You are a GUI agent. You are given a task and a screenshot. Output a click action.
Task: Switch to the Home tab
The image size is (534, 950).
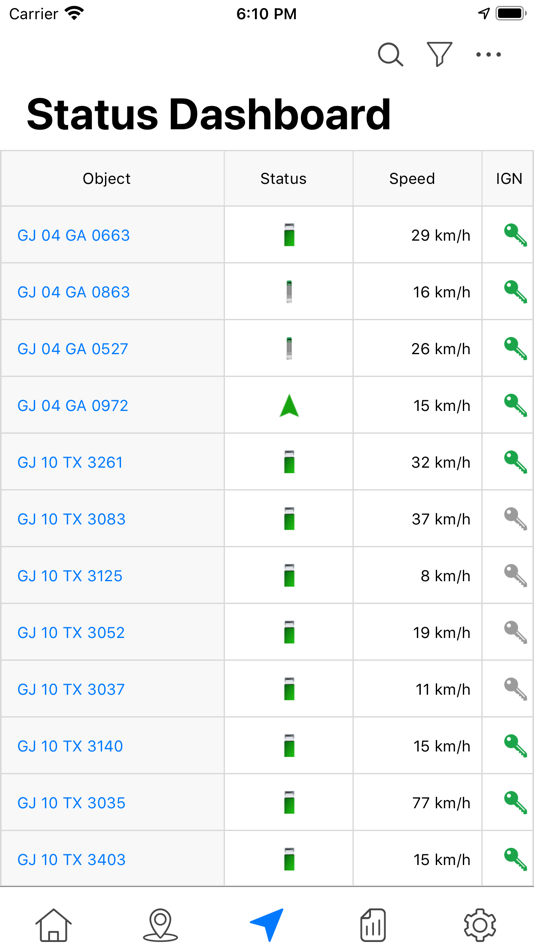coord(53,925)
